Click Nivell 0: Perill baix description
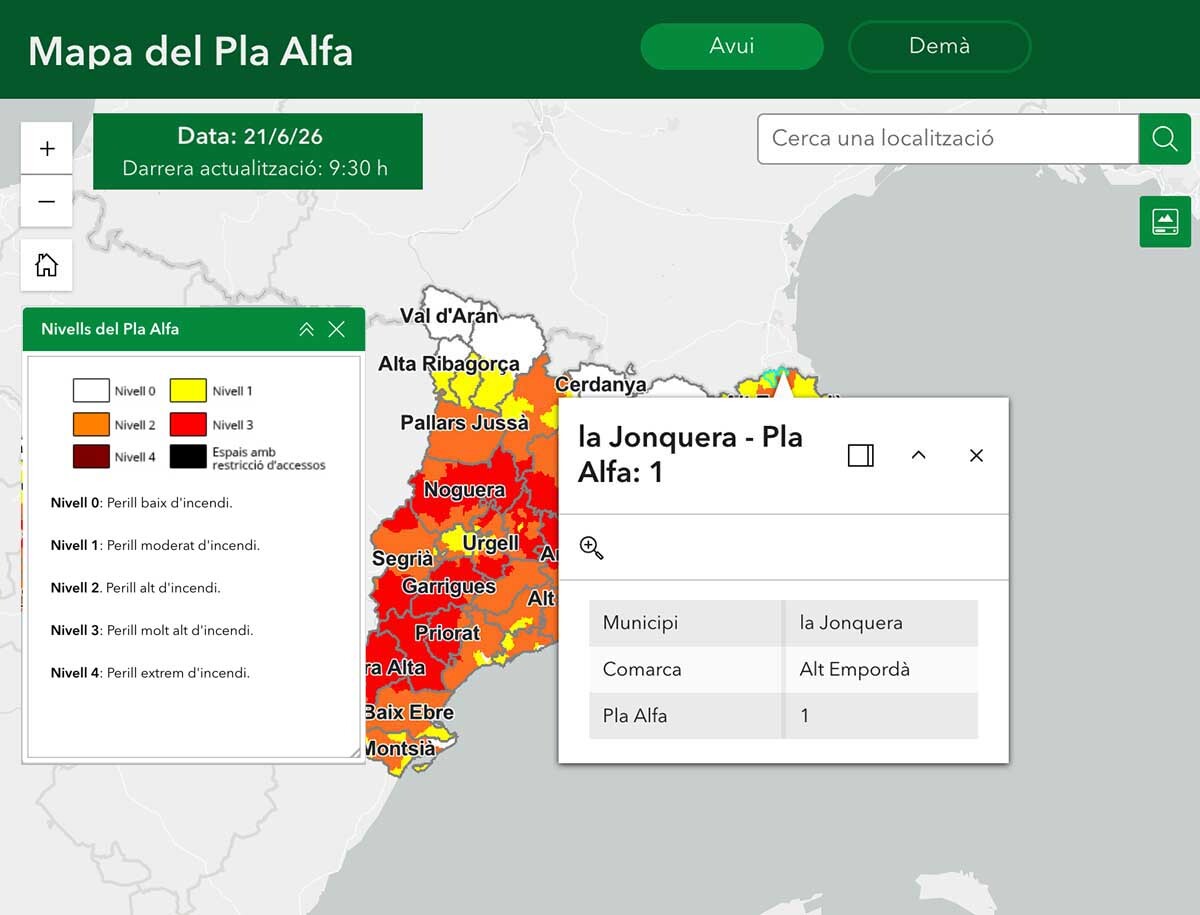The width and height of the screenshot is (1200, 915). (142, 503)
